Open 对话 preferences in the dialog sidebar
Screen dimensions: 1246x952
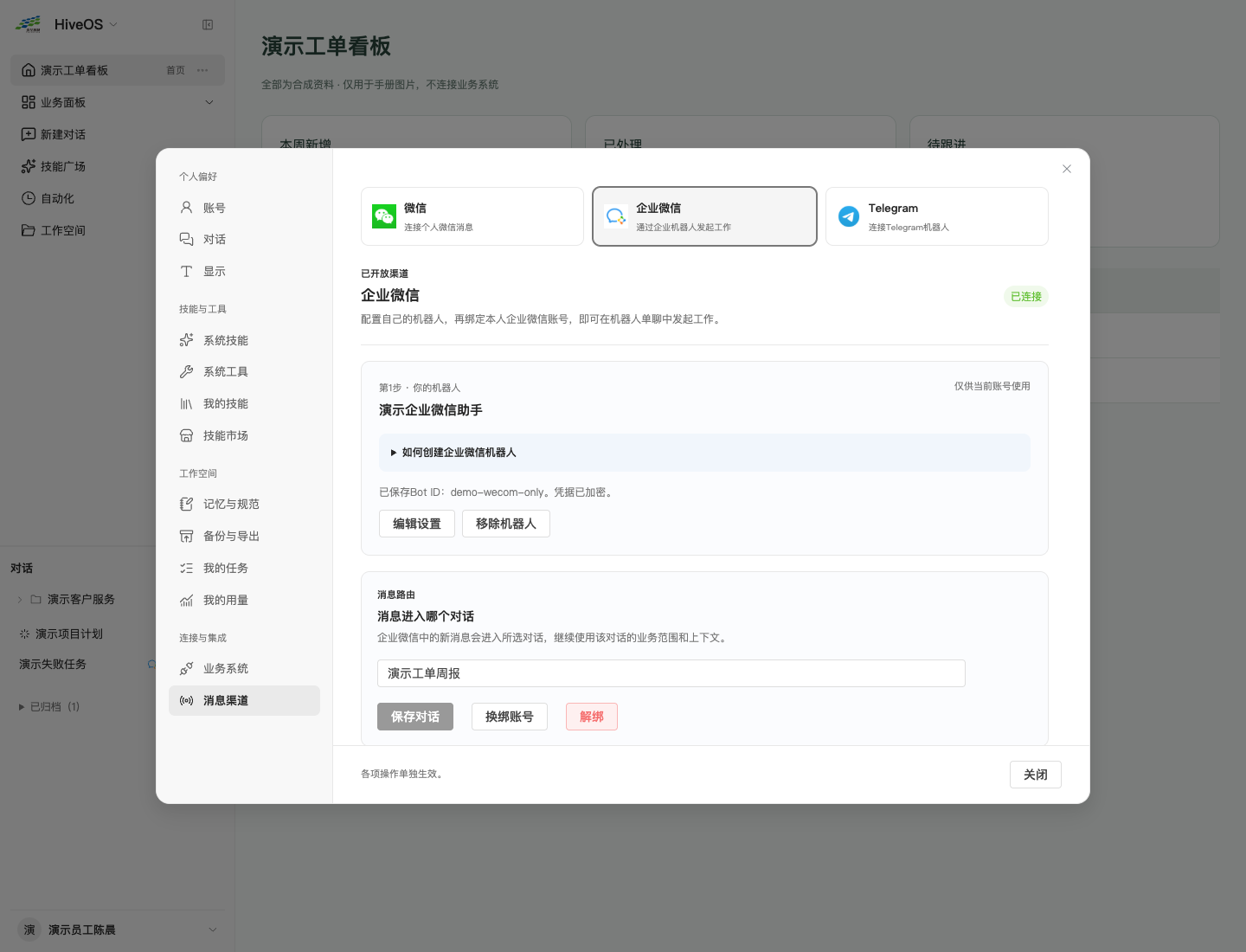click(x=244, y=239)
